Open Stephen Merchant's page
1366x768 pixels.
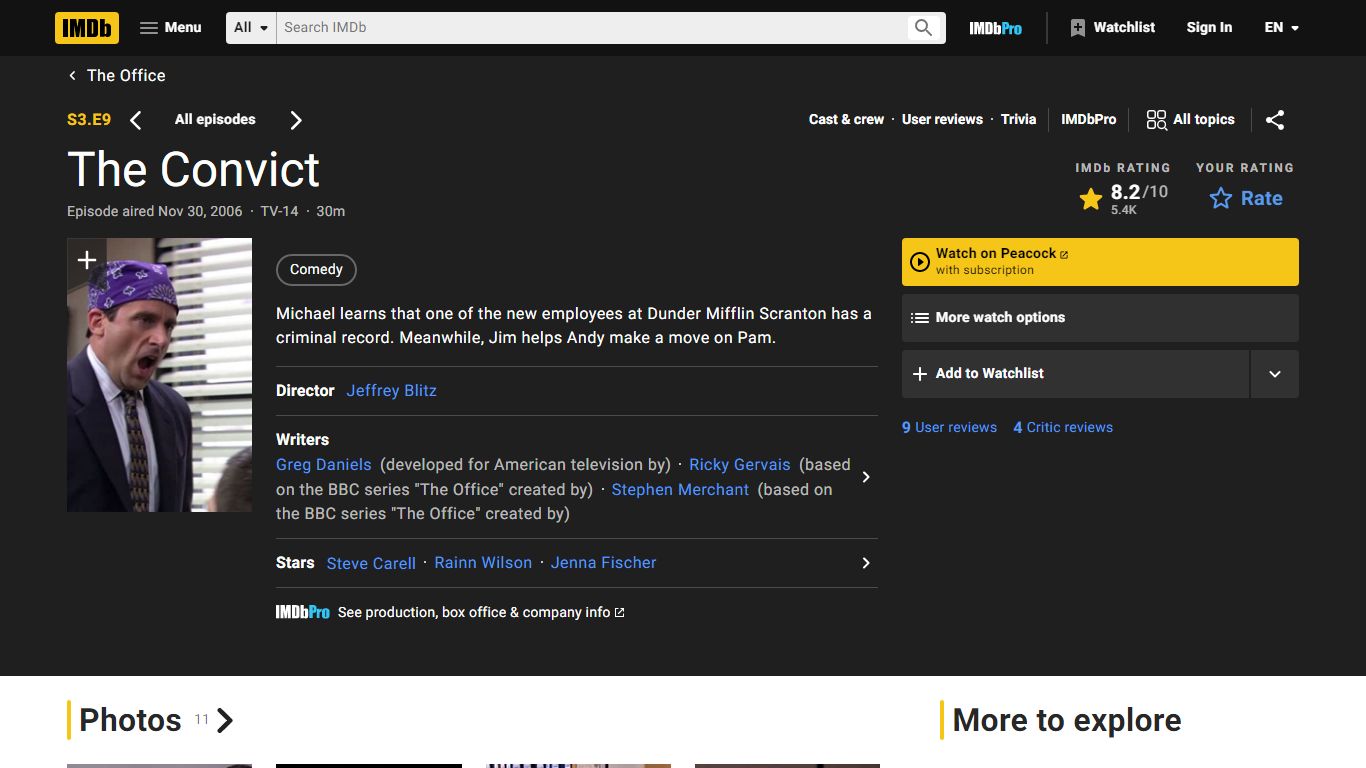click(x=680, y=490)
